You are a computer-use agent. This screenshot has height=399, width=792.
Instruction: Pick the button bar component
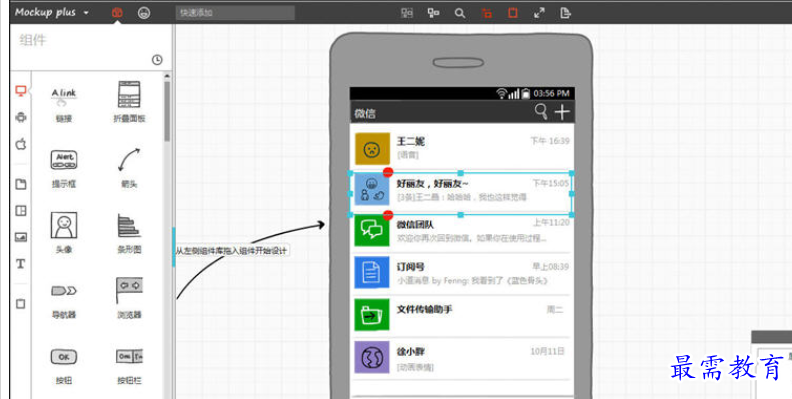129,366
